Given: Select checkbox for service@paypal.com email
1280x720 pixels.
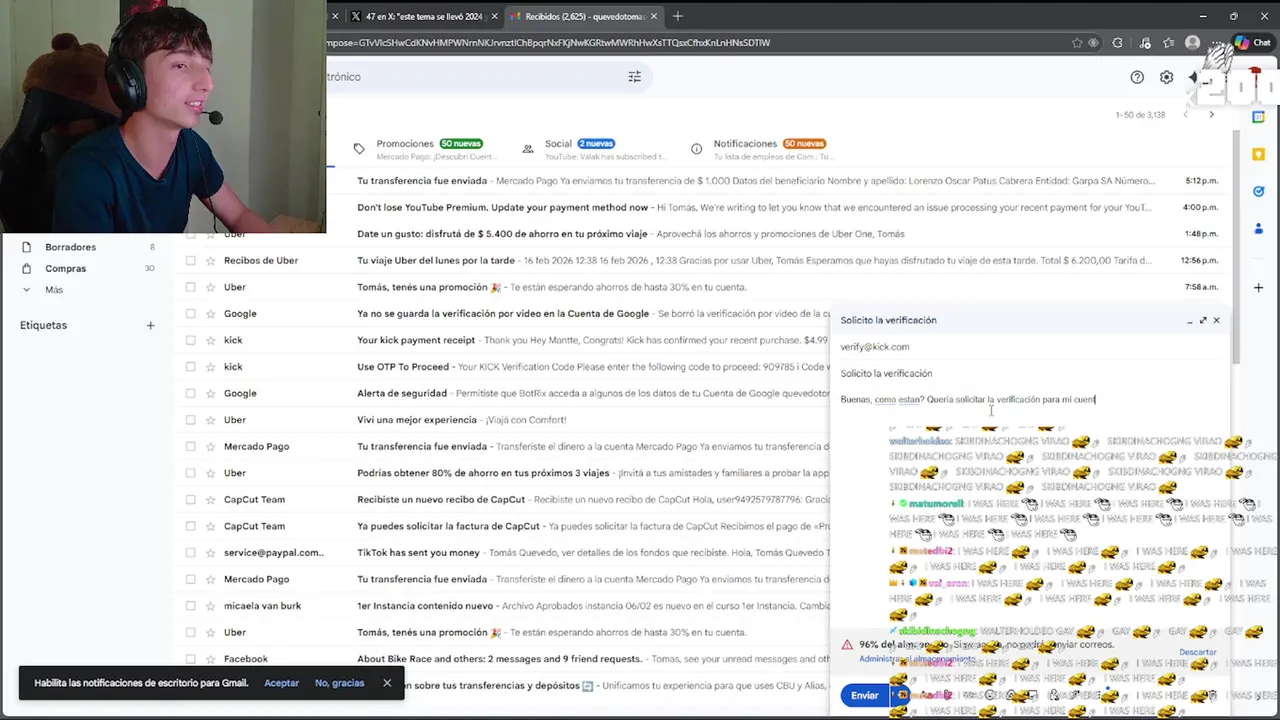Looking at the screenshot, I should click(190, 553).
